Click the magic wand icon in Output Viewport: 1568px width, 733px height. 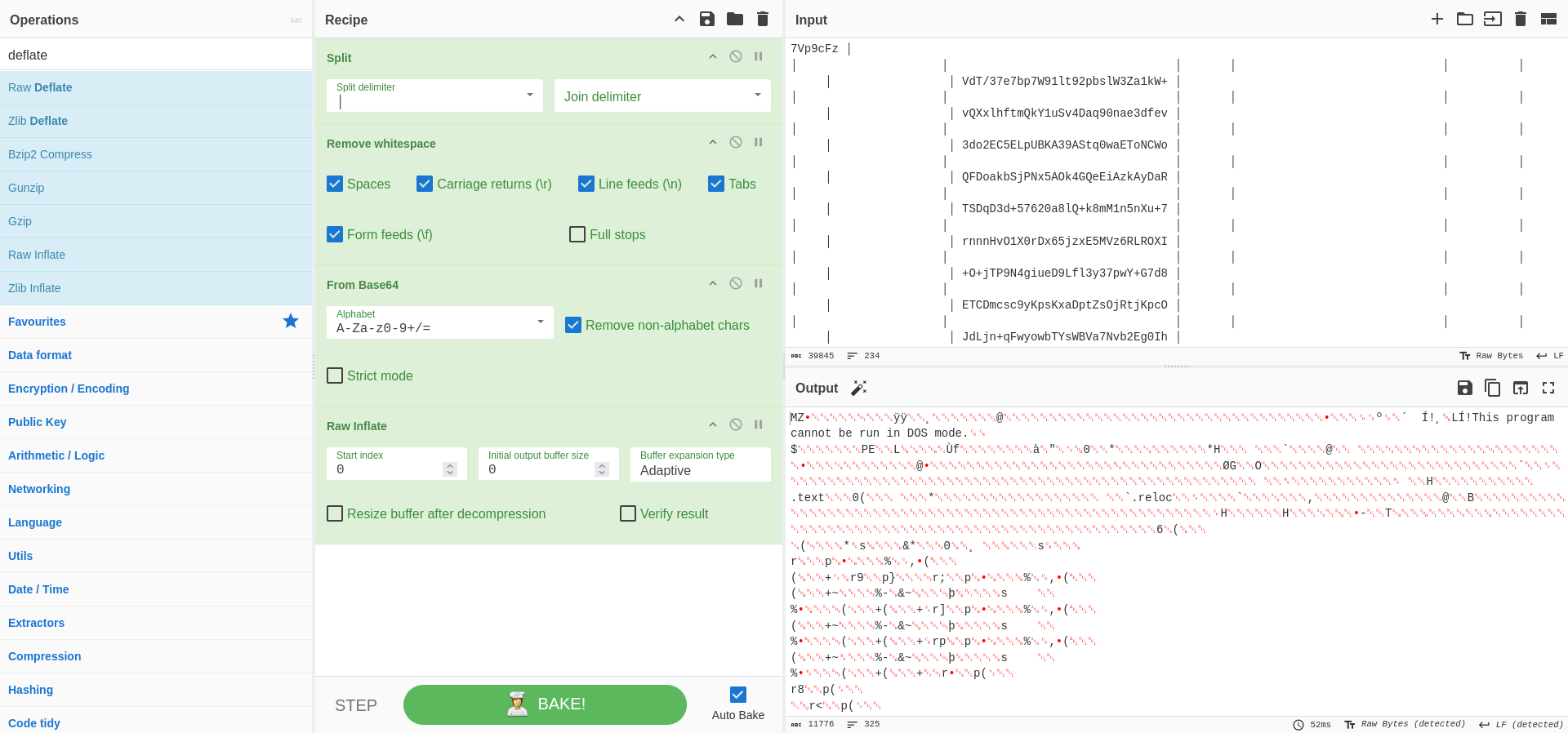tap(858, 388)
